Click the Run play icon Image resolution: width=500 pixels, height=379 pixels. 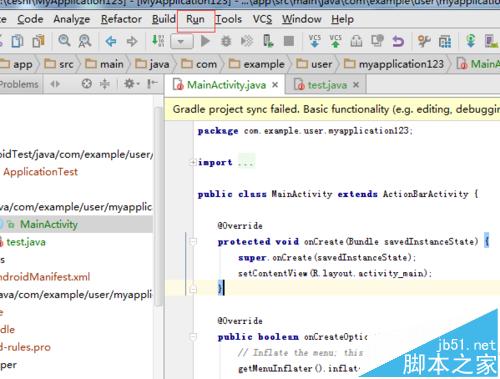[x=205, y=41]
